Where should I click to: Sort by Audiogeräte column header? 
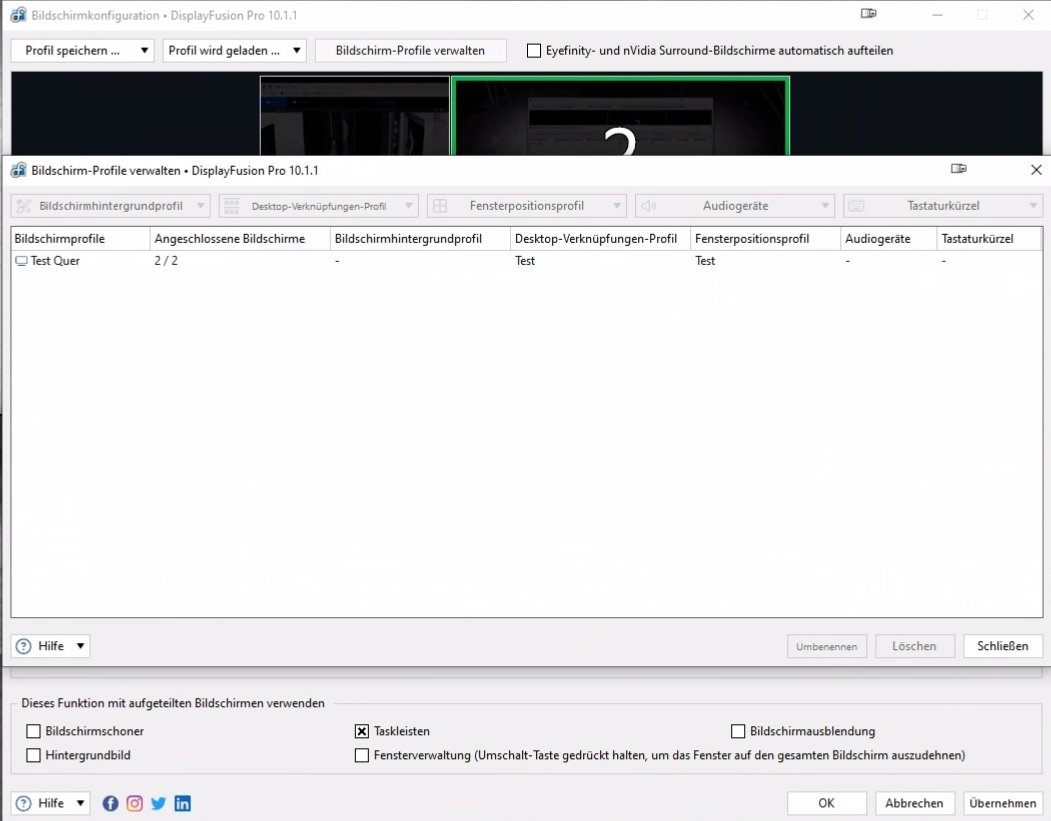pyautogui.click(x=889, y=239)
